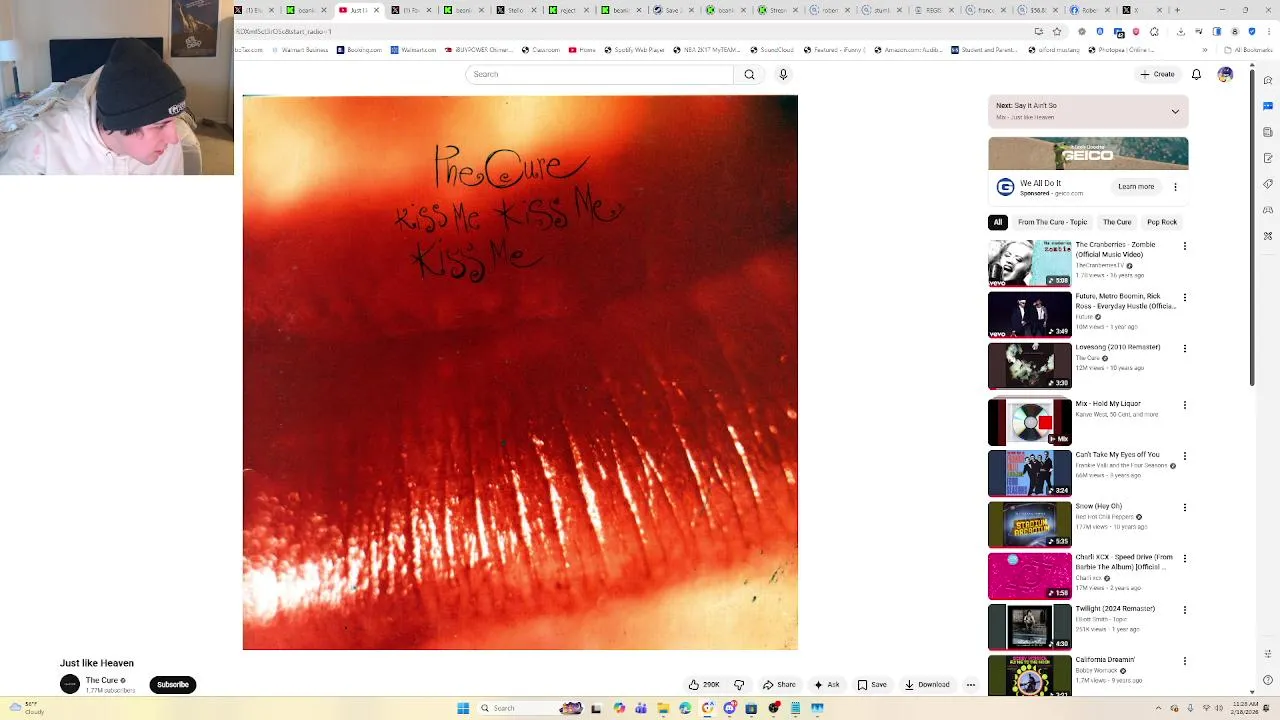
Task: Open Everyday Hustle video thumbnail
Action: pyautogui.click(x=1030, y=315)
